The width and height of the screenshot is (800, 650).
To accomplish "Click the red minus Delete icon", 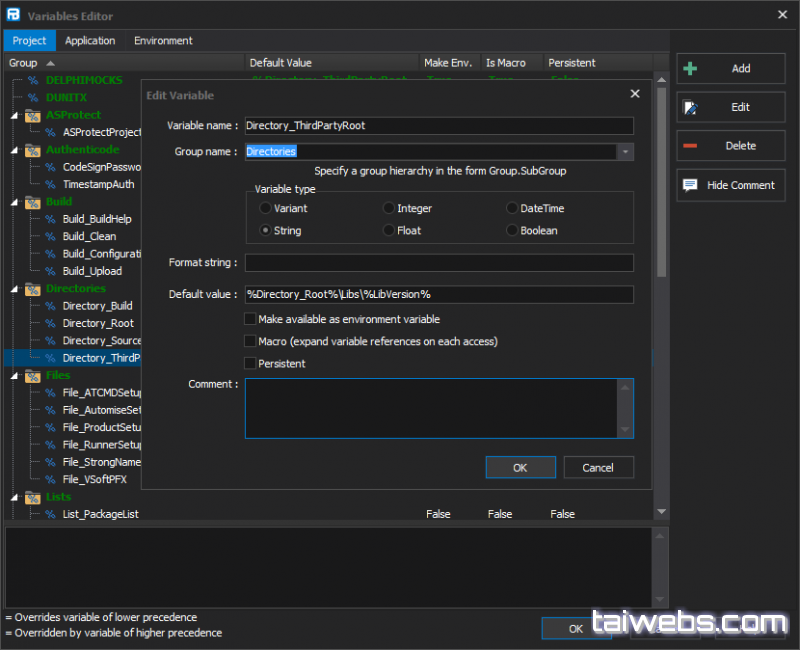I will (x=690, y=146).
